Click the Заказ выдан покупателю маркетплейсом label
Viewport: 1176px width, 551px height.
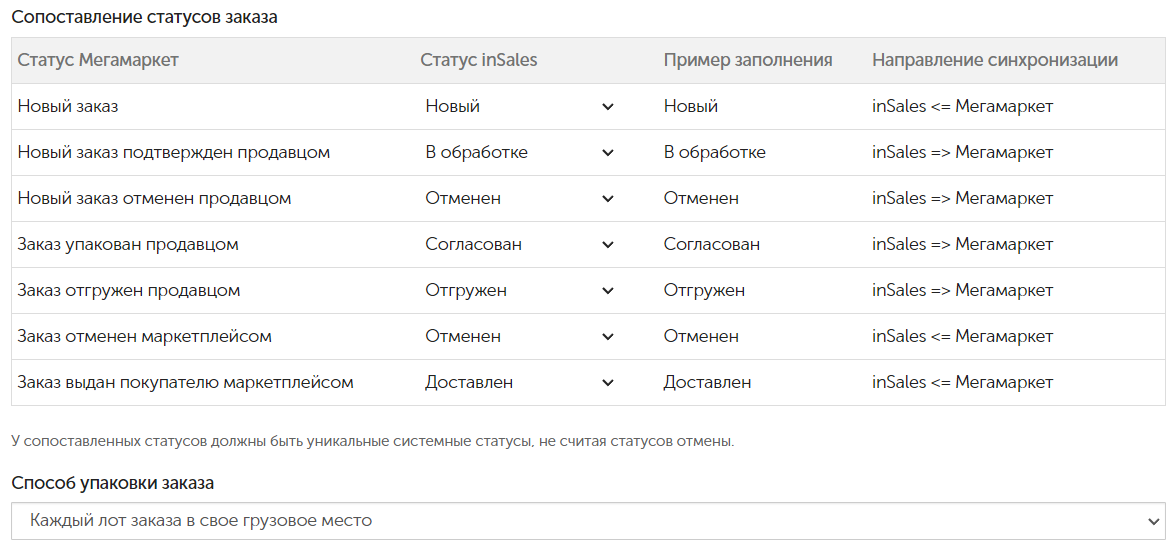pos(185,382)
